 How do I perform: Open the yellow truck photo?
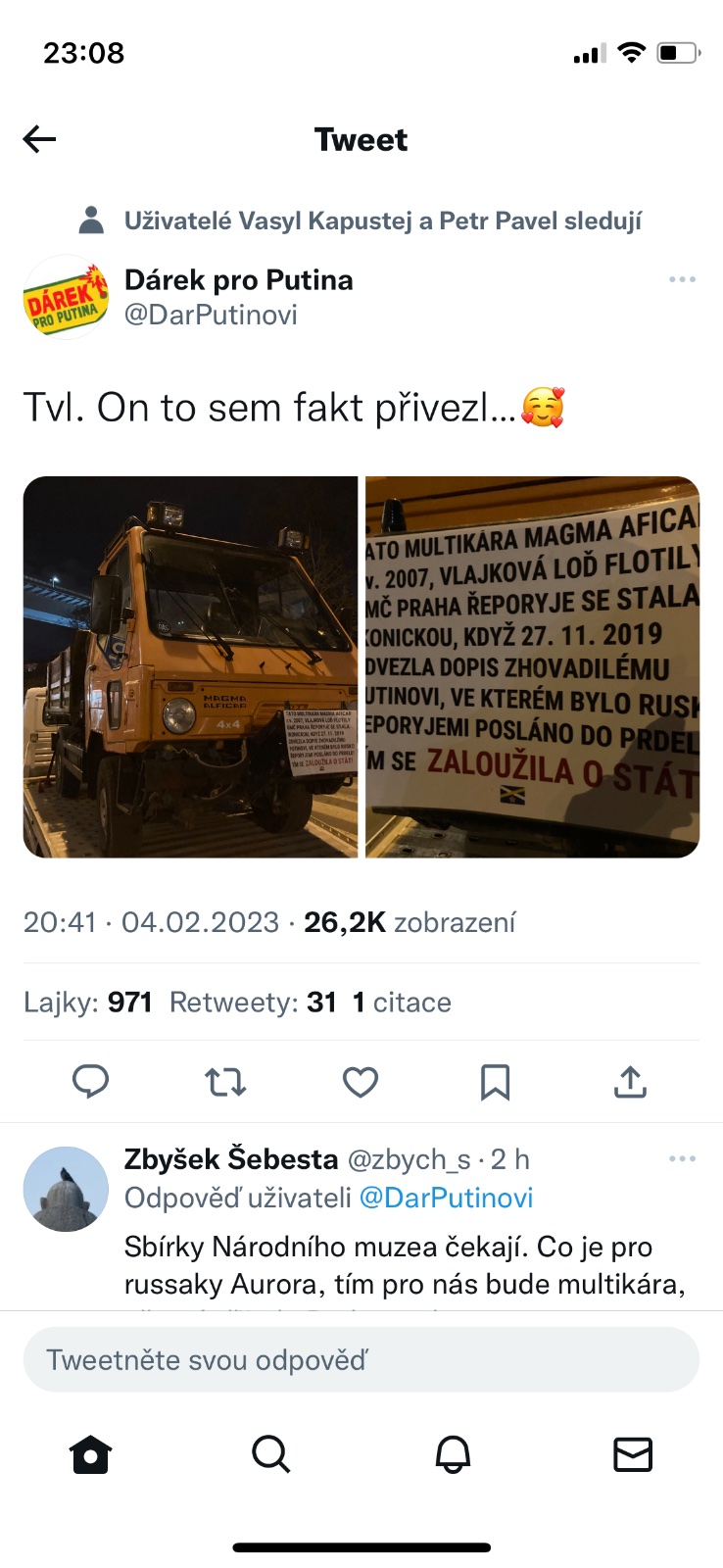click(191, 667)
